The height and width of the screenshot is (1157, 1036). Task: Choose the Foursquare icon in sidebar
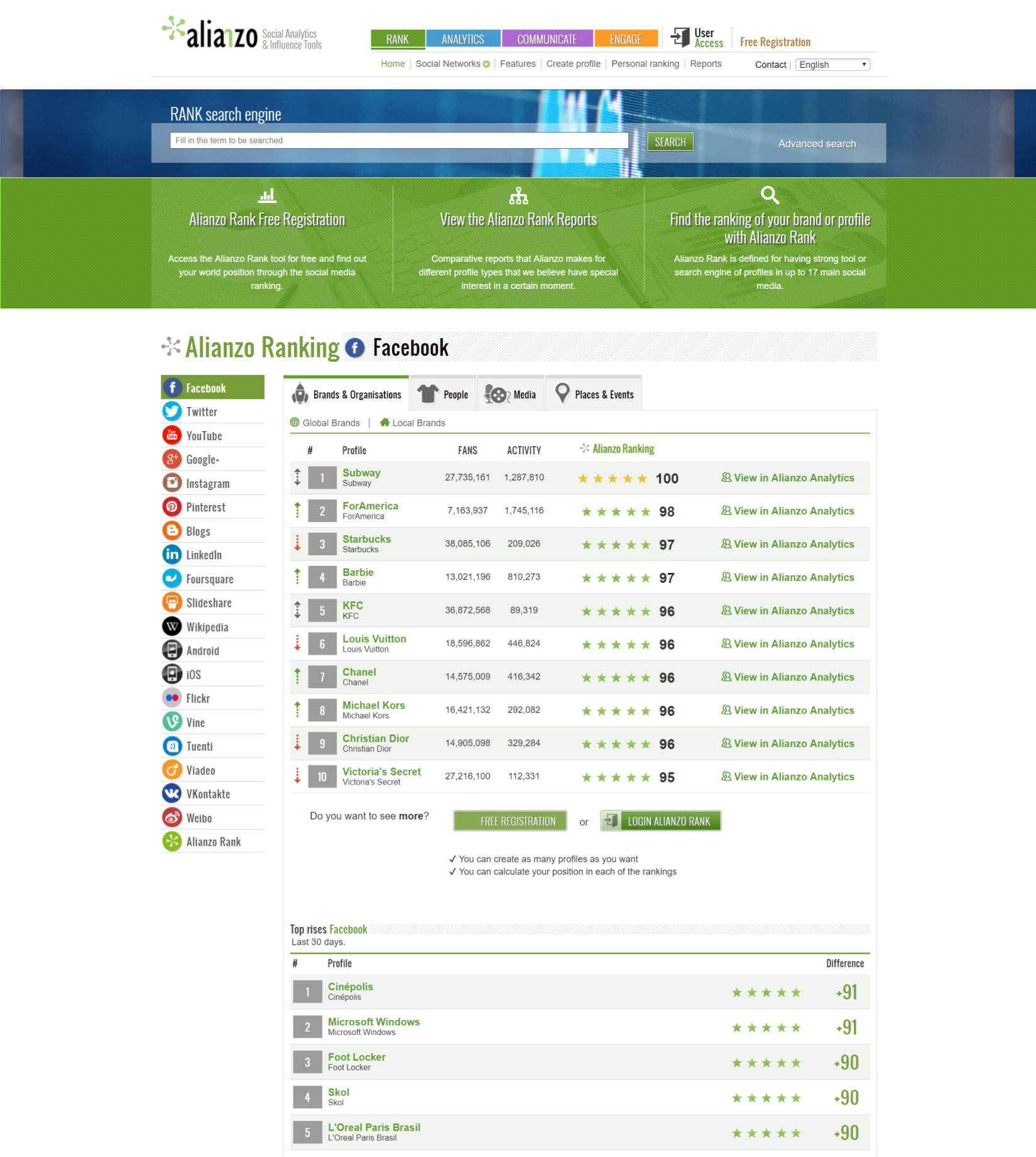point(172,578)
